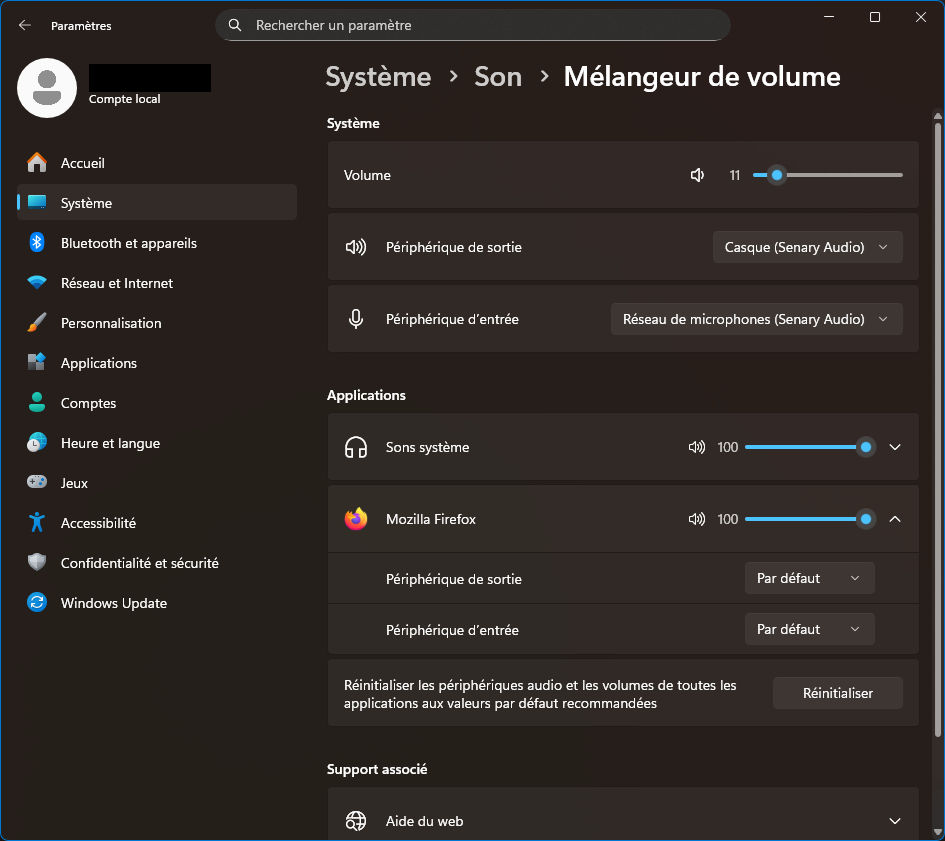This screenshot has width=945, height=841.
Task: Click the user account avatar
Action: pyautogui.click(x=47, y=88)
